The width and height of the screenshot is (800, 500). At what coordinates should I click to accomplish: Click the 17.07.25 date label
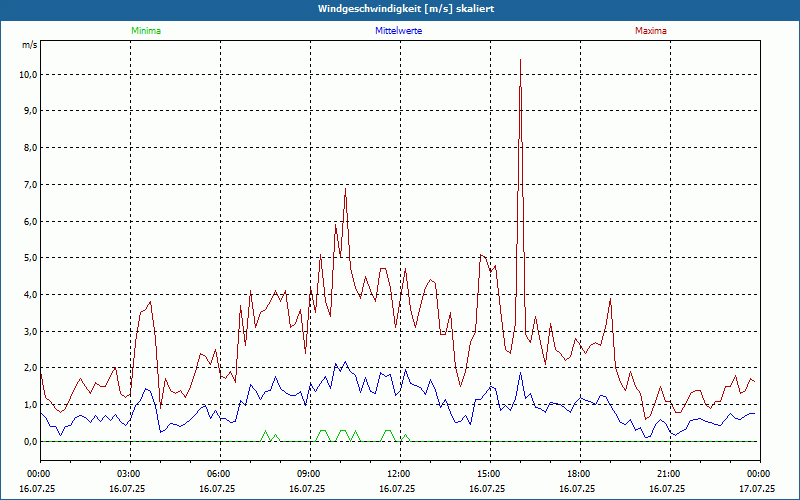point(757,489)
